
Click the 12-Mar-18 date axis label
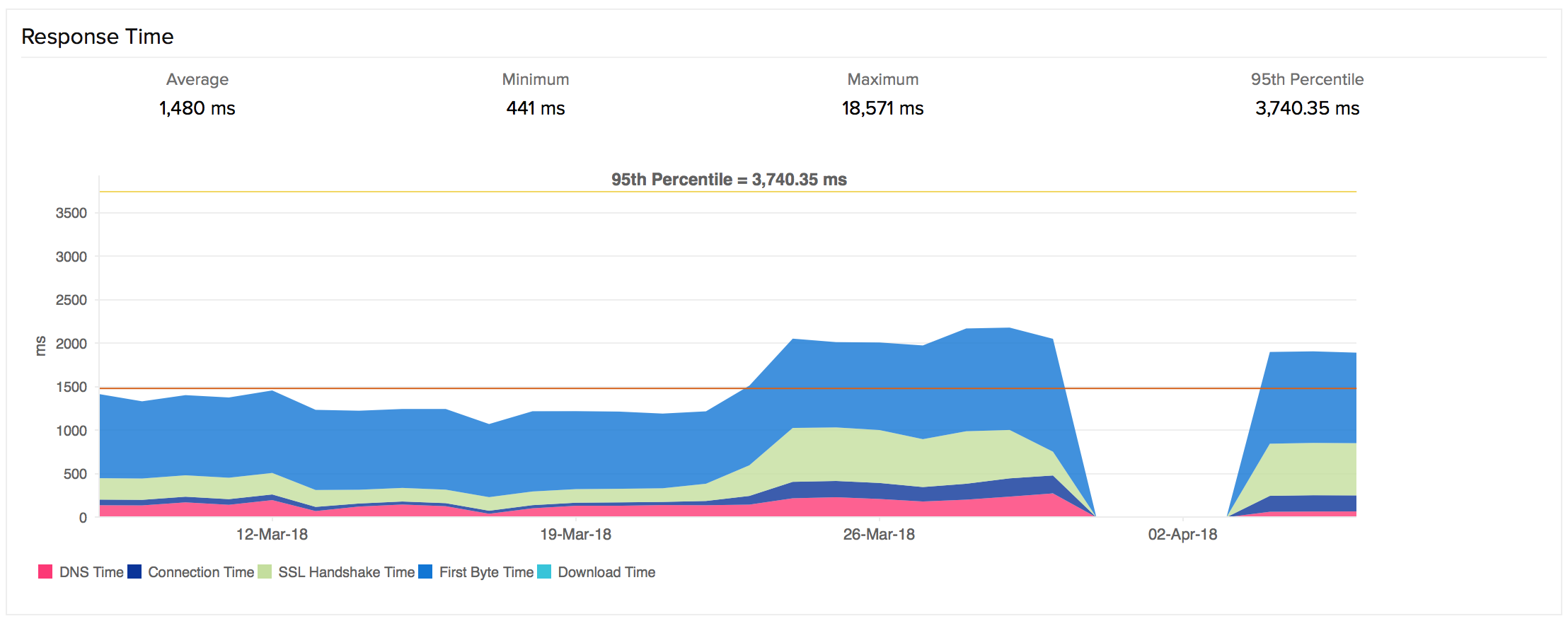pyautogui.click(x=272, y=535)
